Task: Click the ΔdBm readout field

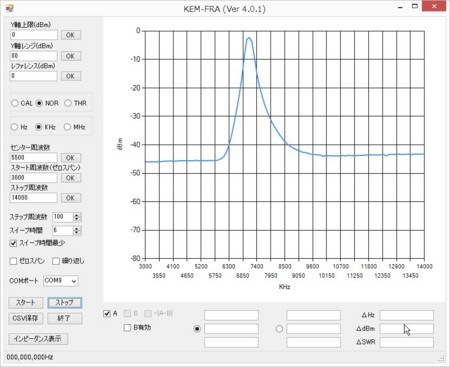Action: tap(407, 329)
